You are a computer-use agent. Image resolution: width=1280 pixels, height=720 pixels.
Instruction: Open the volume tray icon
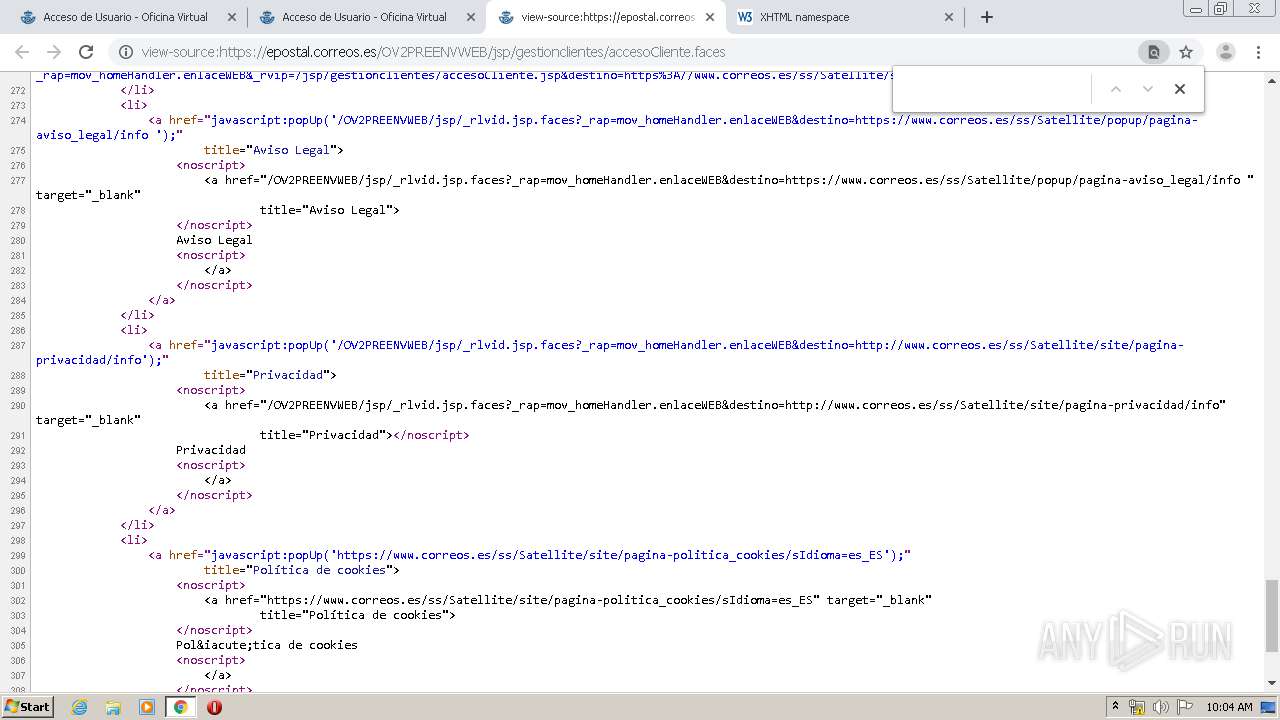(1161, 707)
